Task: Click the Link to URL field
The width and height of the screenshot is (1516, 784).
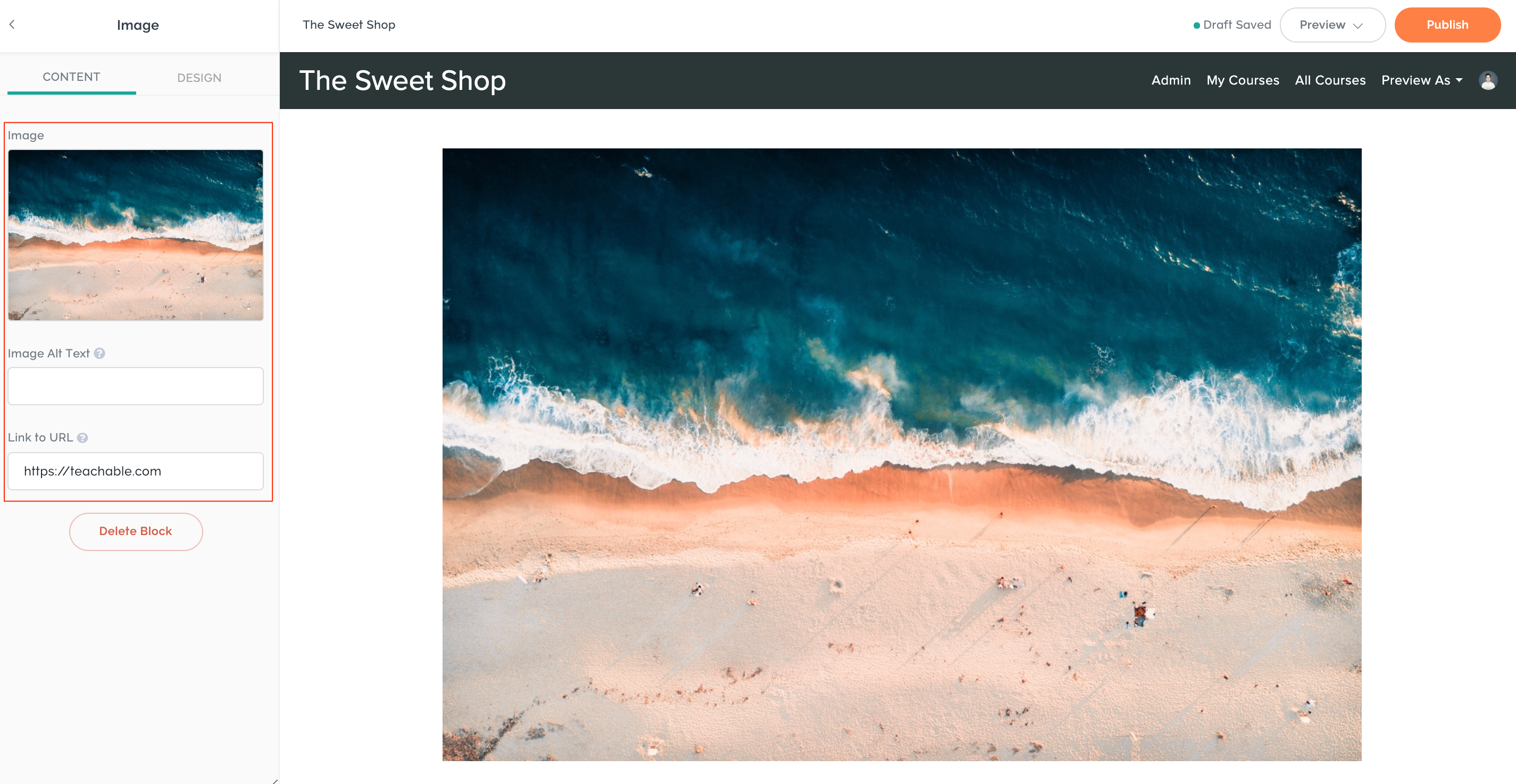Action: pyautogui.click(x=135, y=471)
